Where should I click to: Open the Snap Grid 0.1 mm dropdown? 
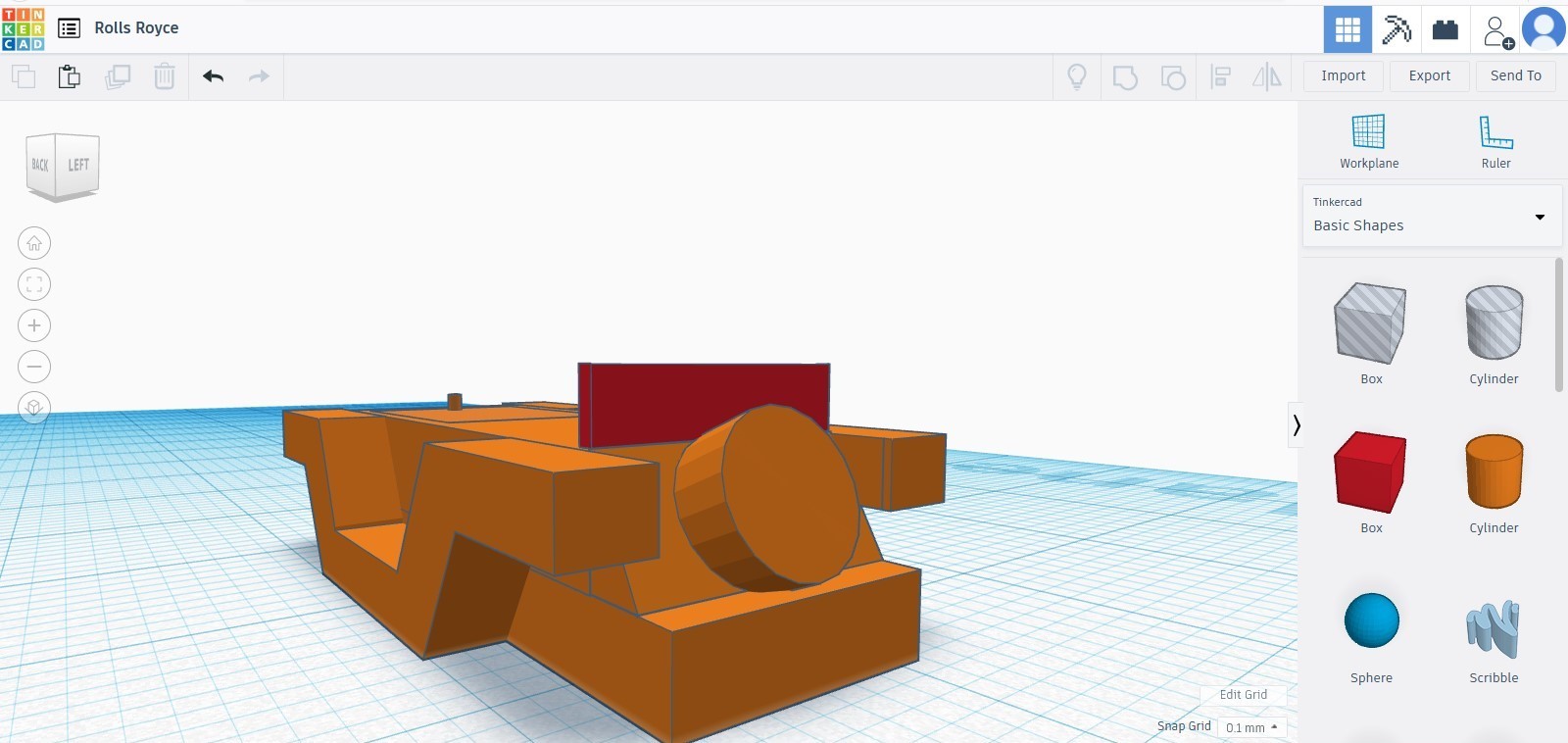1252,727
